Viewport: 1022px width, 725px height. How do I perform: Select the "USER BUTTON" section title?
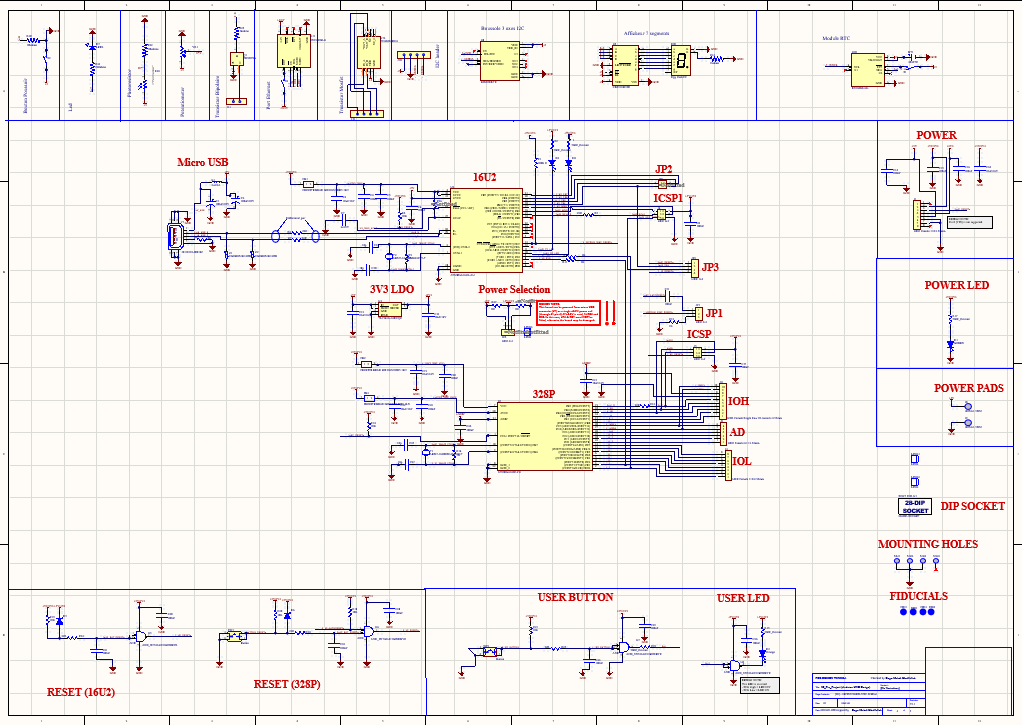coord(575,597)
